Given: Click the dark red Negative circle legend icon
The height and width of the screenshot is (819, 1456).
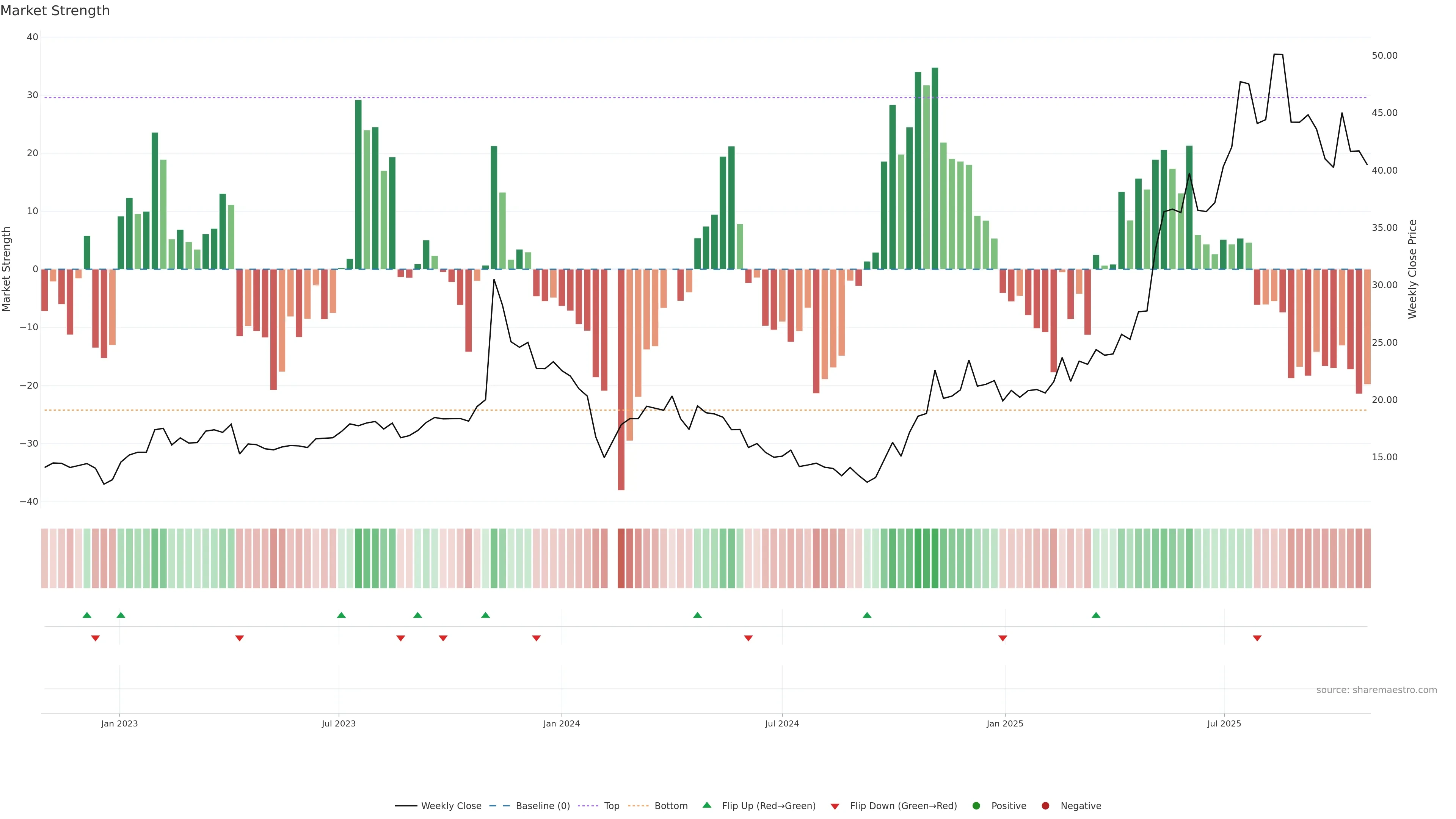Looking at the screenshot, I should [1045, 805].
